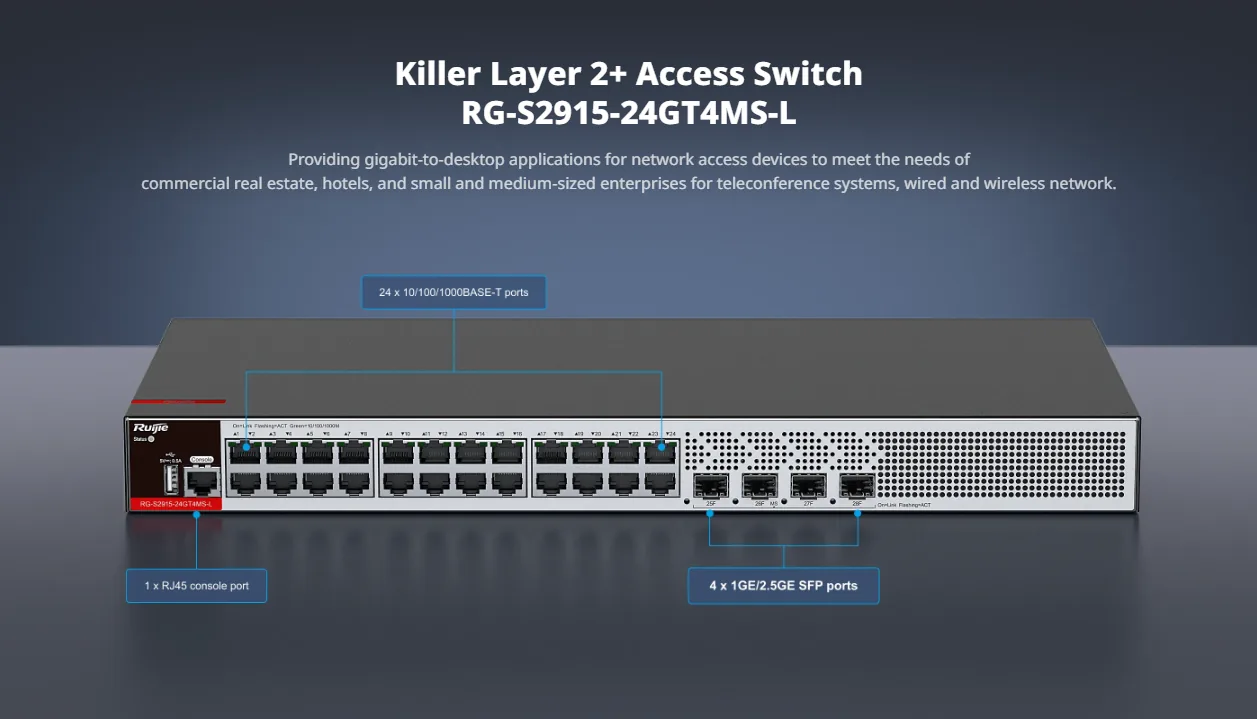Click the '4 x 1GE/2.5GE SFP ports' label
Image resolution: width=1257 pixels, height=719 pixels.
pos(784,585)
